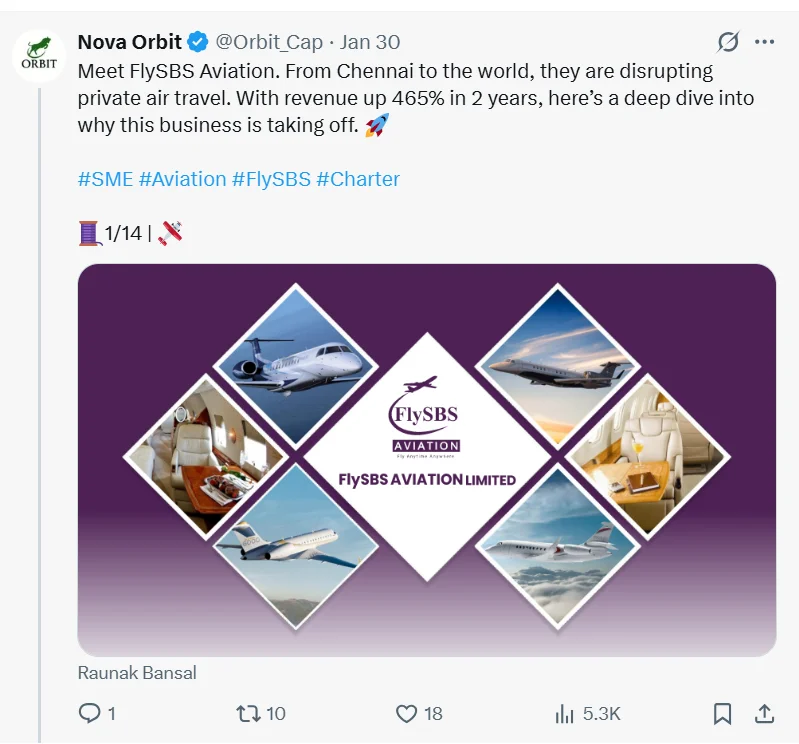Viewport: 799px width, 744px height.
Task: Reply to the Nova Orbit post
Action: pyautogui.click(x=90, y=714)
